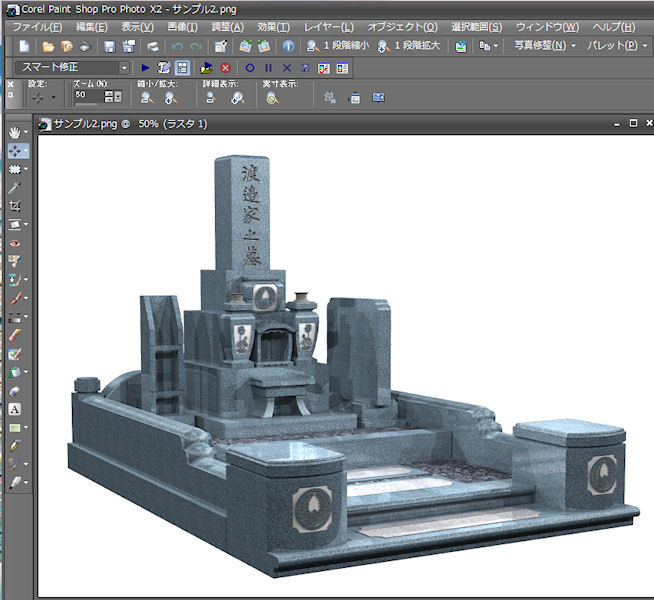Click the Print icon

pos(153,46)
